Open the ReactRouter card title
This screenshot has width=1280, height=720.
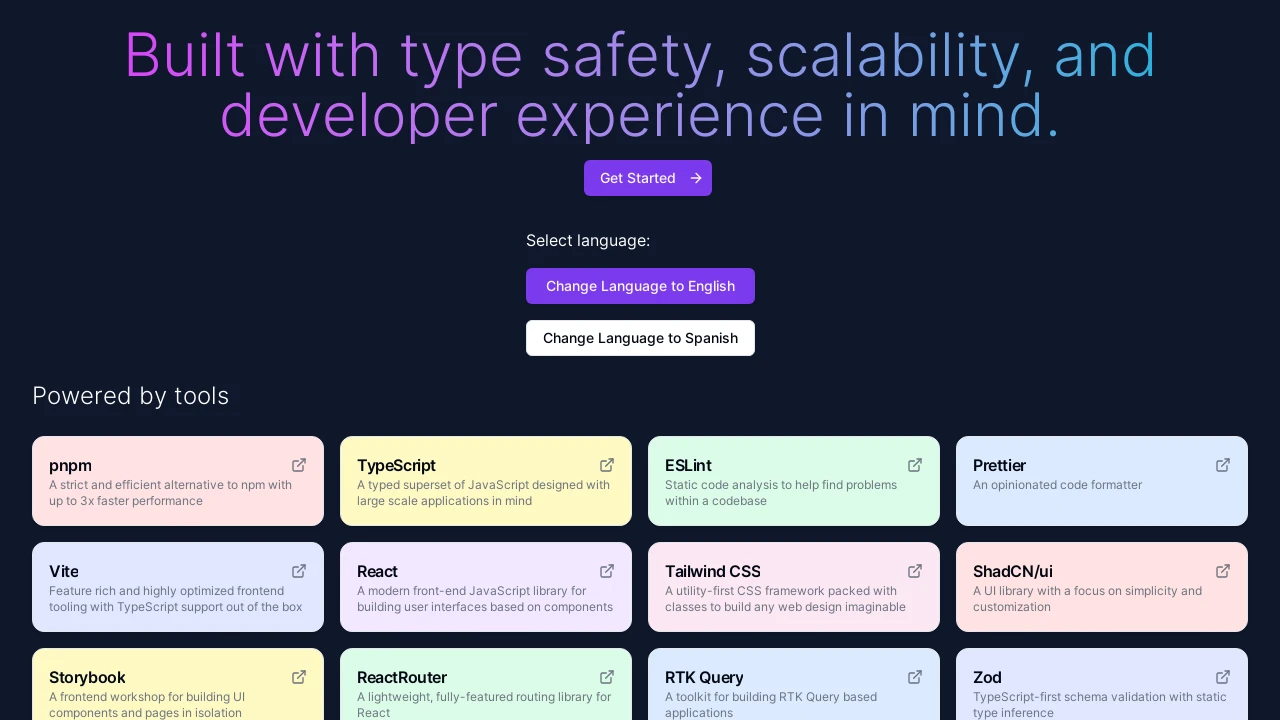pyautogui.click(x=402, y=677)
